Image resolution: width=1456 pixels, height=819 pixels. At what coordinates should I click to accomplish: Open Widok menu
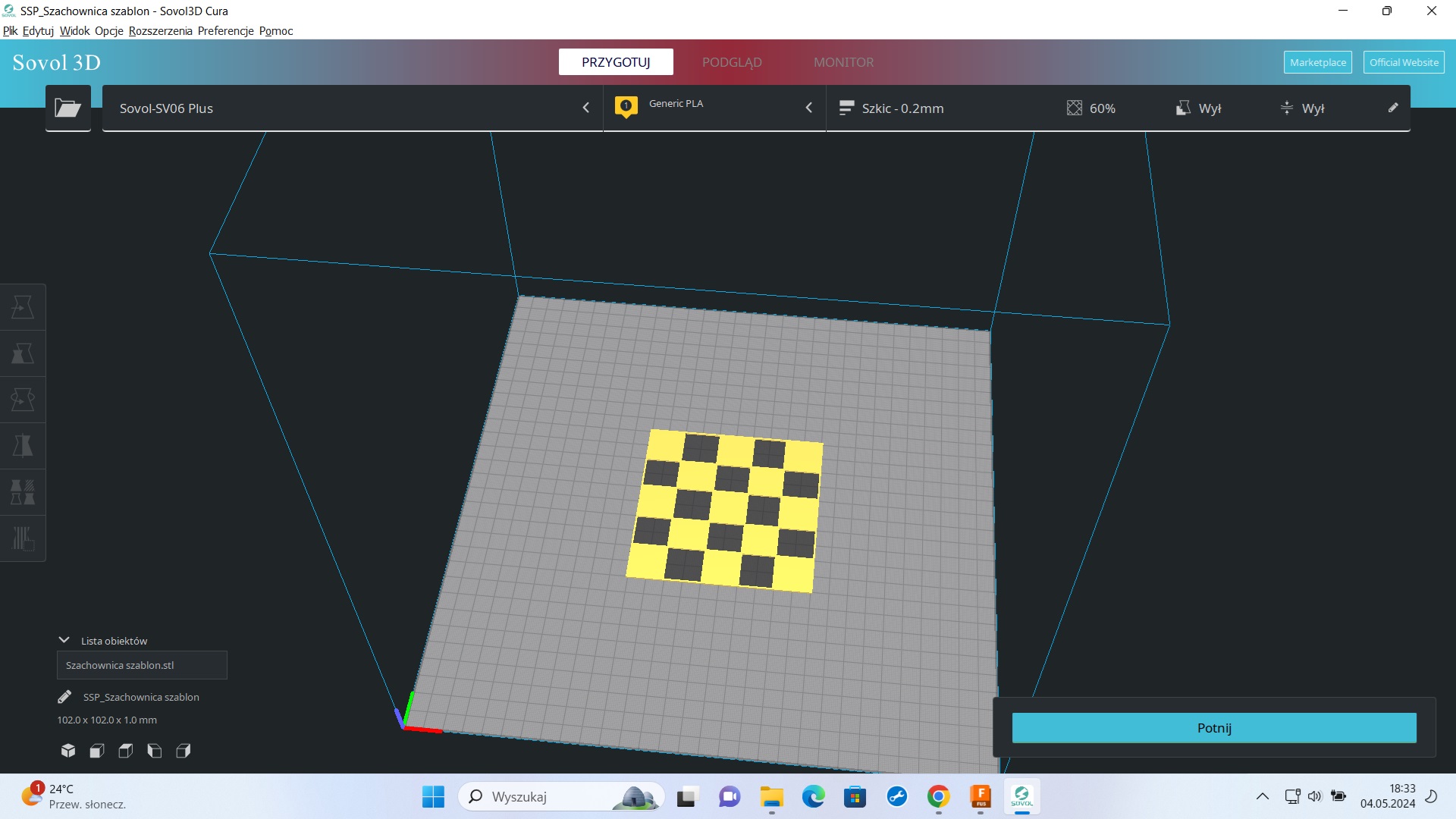click(x=74, y=31)
